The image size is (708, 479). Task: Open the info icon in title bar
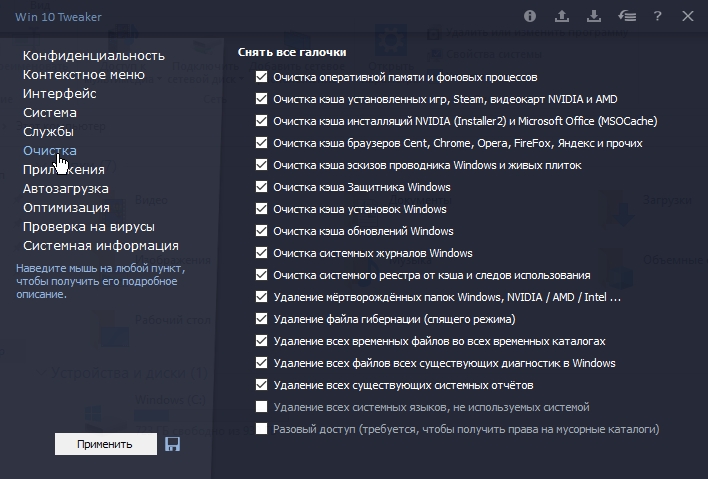click(x=530, y=17)
